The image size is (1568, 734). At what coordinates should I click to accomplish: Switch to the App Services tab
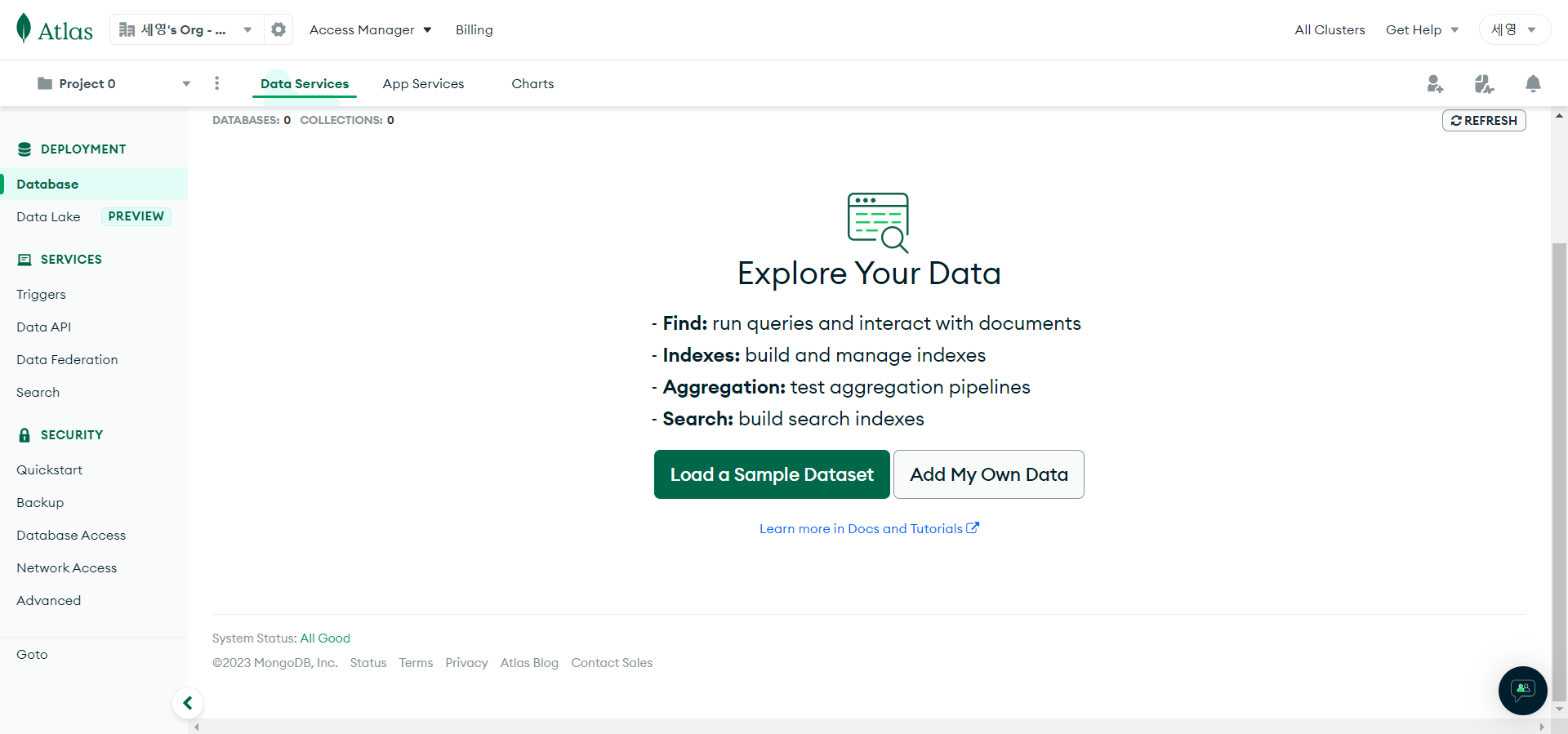(x=423, y=83)
